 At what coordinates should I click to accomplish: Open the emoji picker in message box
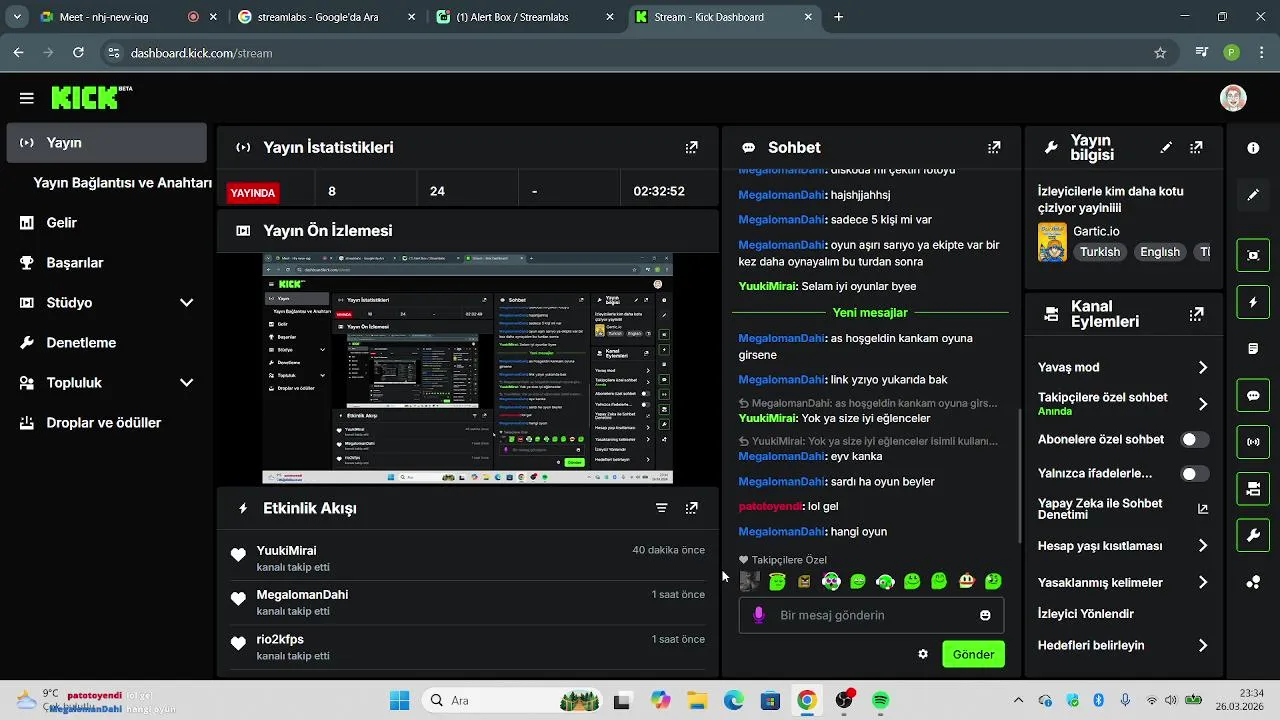[x=985, y=615]
